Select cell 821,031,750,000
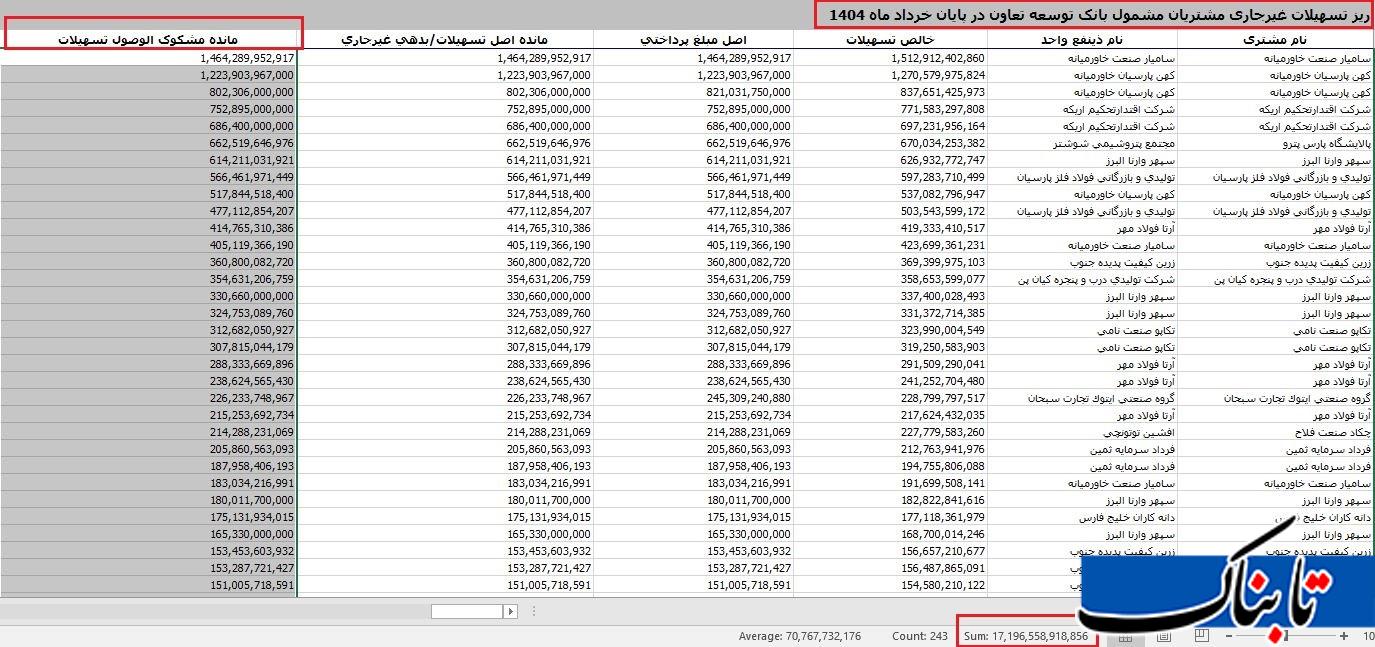 [x=693, y=92]
